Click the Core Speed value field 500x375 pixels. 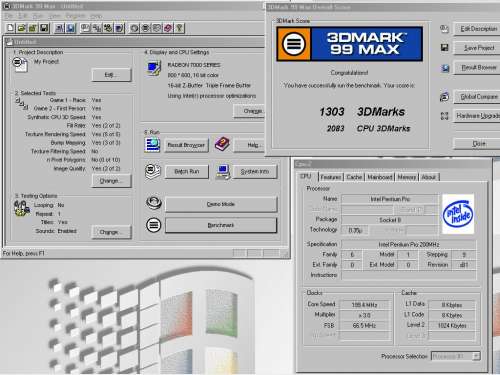click(x=364, y=305)
